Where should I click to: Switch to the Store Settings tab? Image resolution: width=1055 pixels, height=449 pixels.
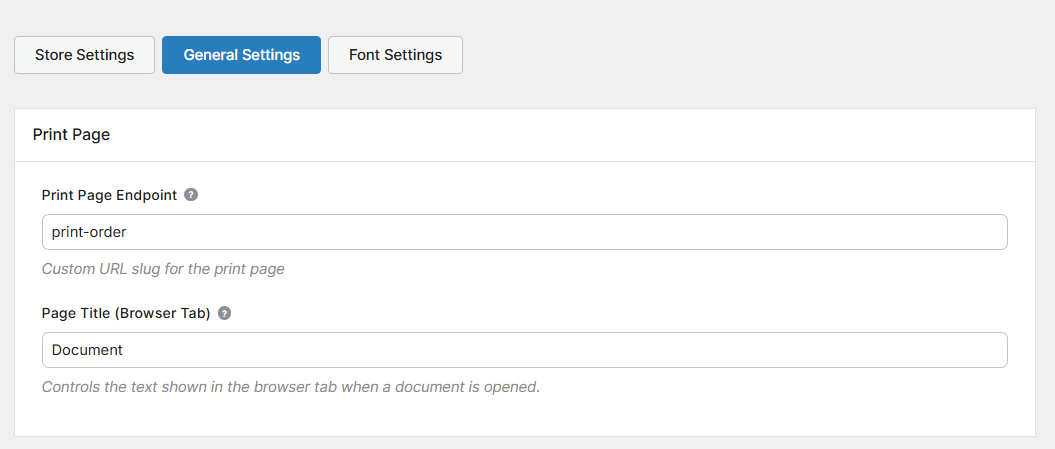pyautogui.click(x=84, y=55)
